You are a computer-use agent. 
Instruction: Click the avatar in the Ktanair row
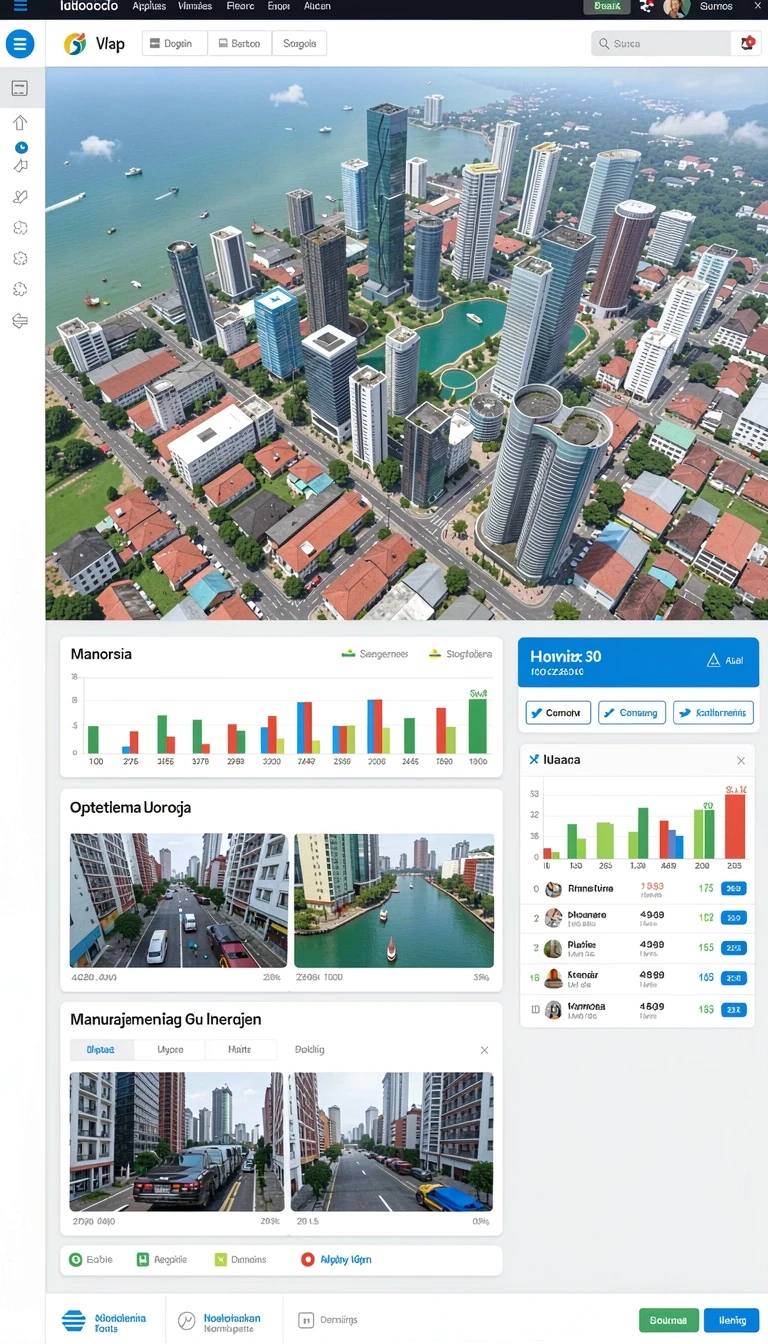click(x=553, y=978)
